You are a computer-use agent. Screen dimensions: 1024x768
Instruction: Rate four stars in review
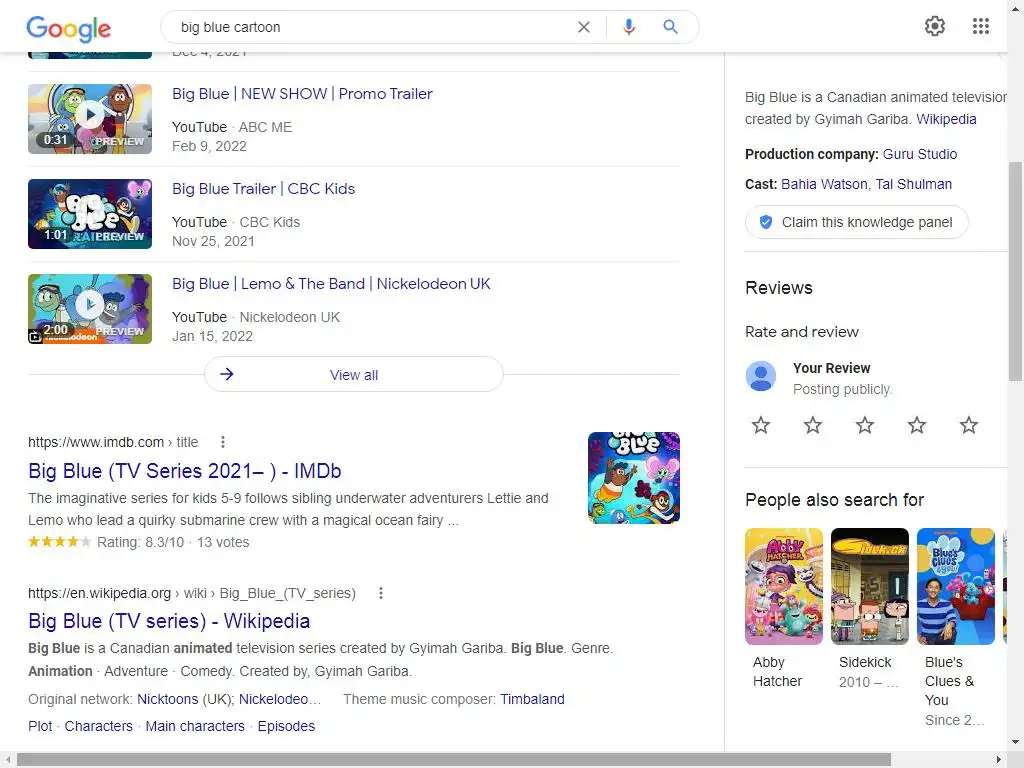(917, 425)
